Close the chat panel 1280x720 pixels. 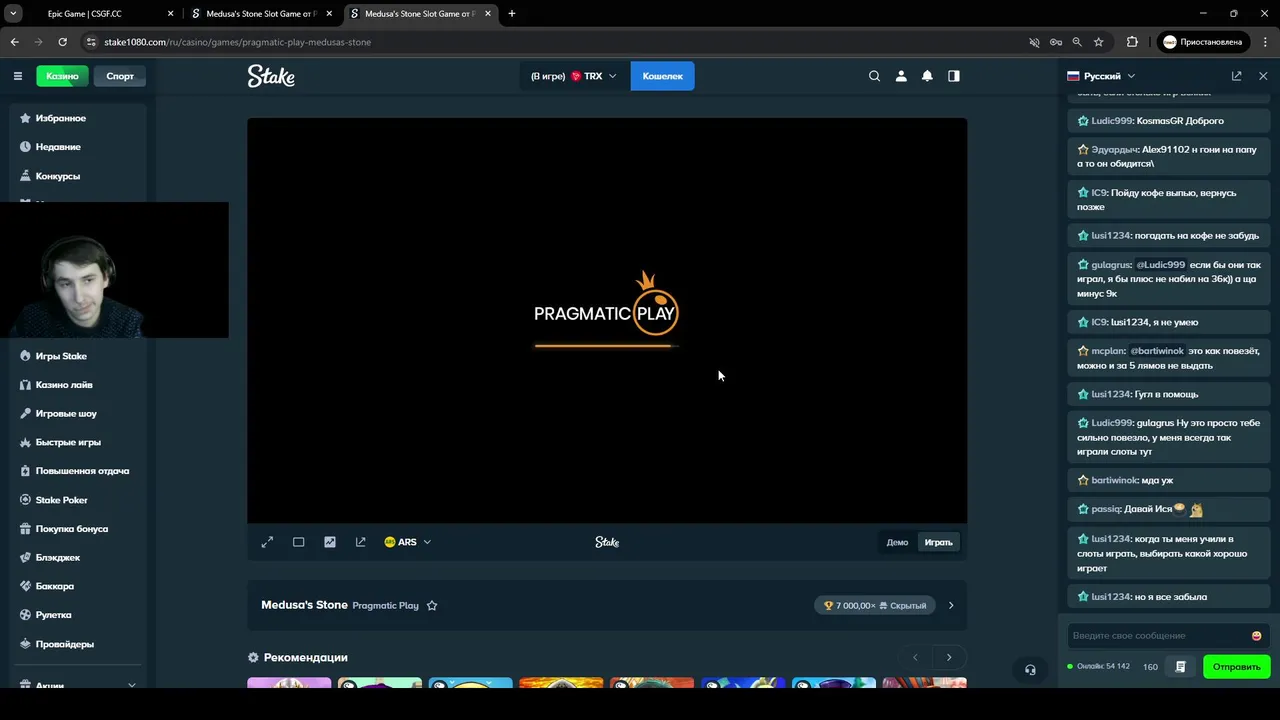click(1263, 76)
